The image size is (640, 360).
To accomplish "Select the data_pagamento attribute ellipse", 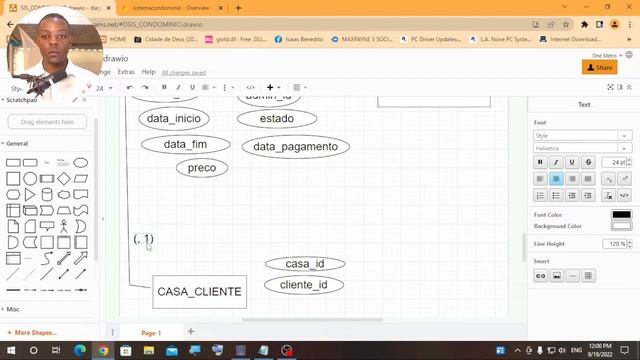I will (296, 147).
